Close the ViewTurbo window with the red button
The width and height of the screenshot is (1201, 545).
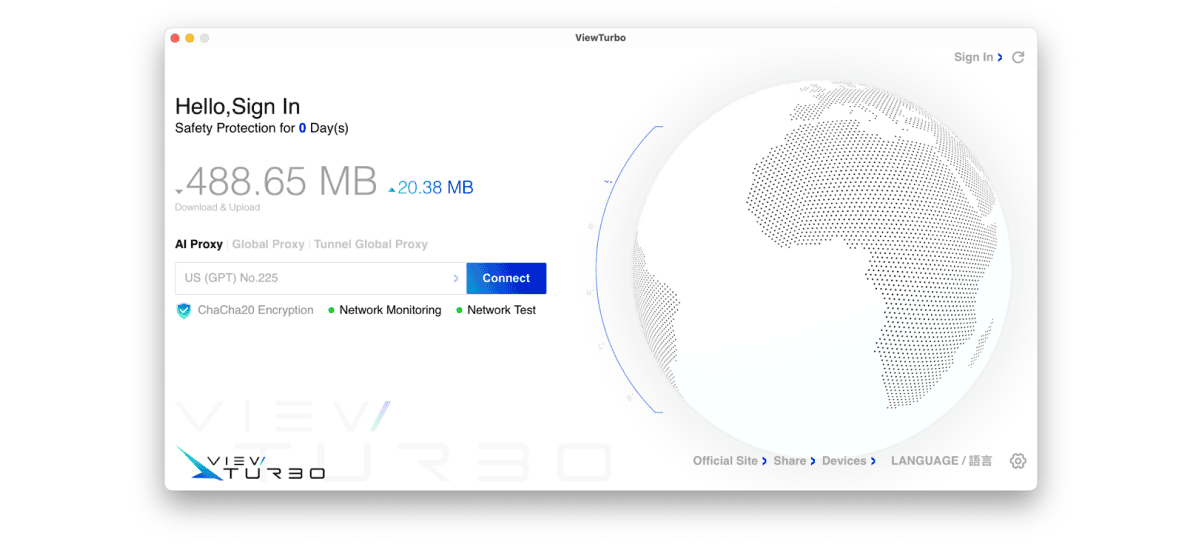click(175, 38)
